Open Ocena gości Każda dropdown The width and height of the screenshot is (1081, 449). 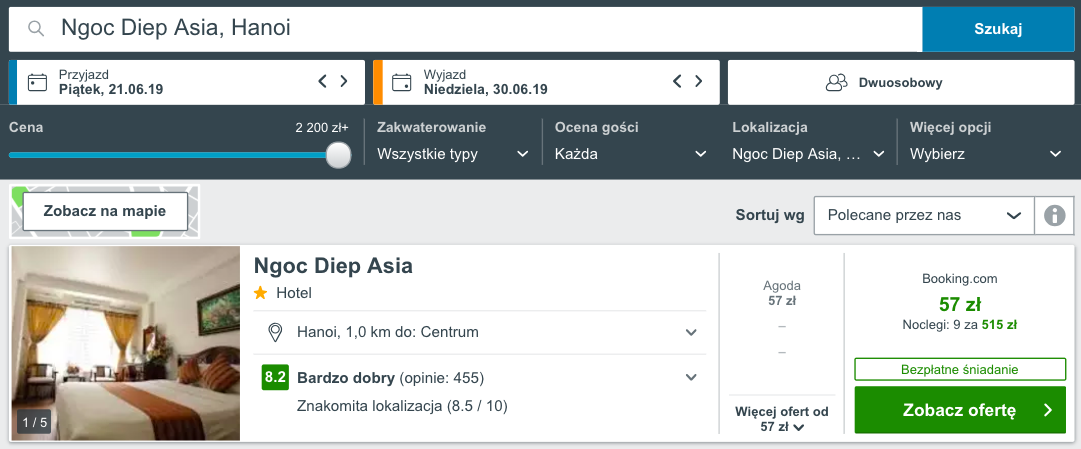pyautogui.click(x=631, y=154)
